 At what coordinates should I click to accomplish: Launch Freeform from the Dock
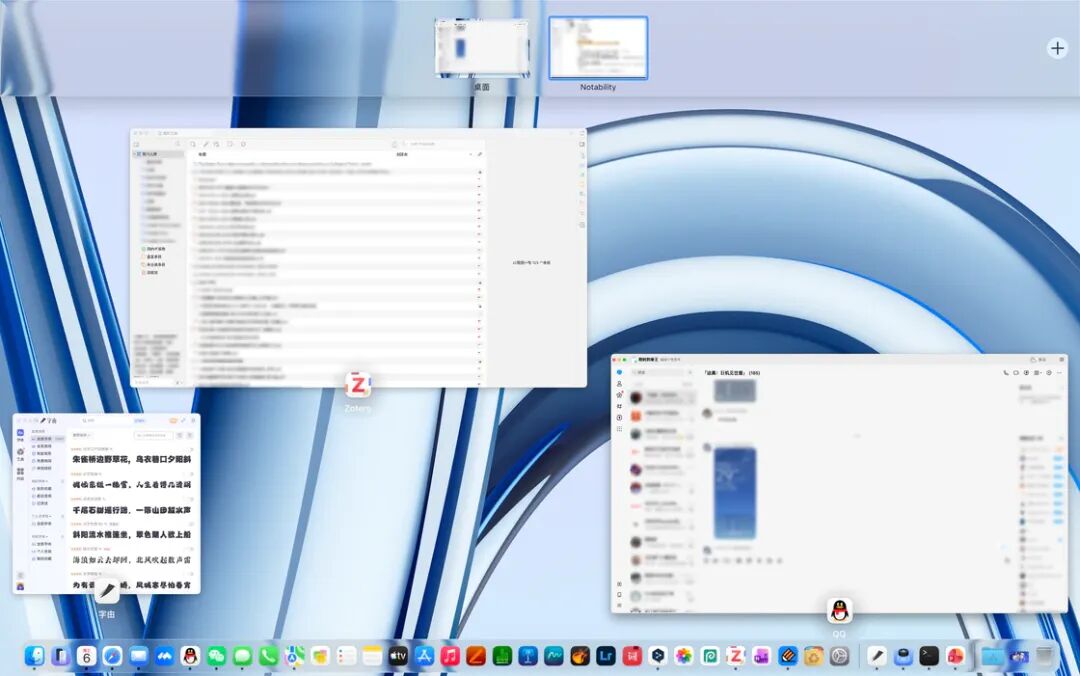(x=554, y=656)
